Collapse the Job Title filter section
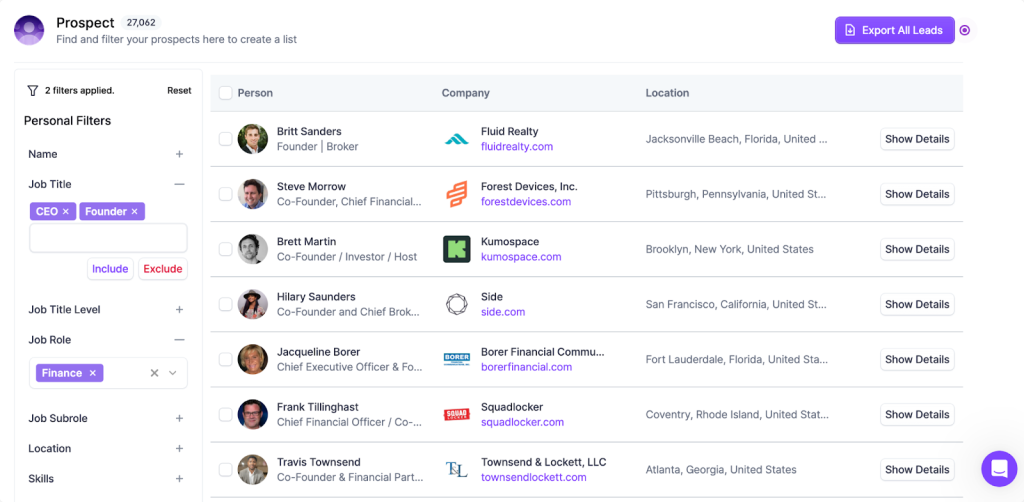This screenshot has width=1024, height=502. click(179, 184)
